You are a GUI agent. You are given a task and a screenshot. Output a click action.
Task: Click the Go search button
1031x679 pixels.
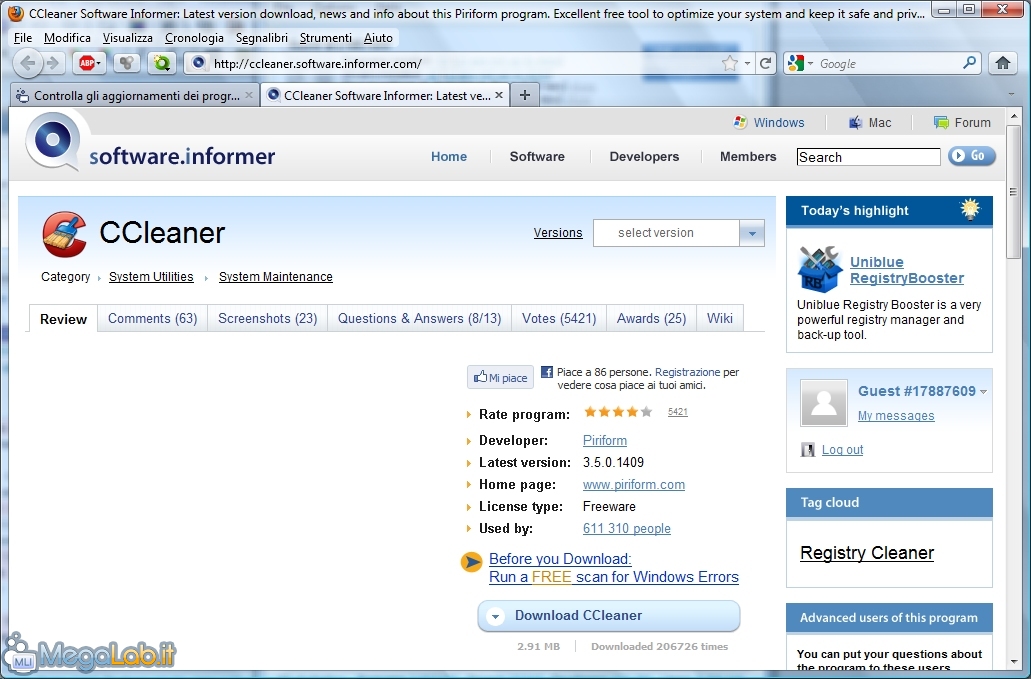972,156
